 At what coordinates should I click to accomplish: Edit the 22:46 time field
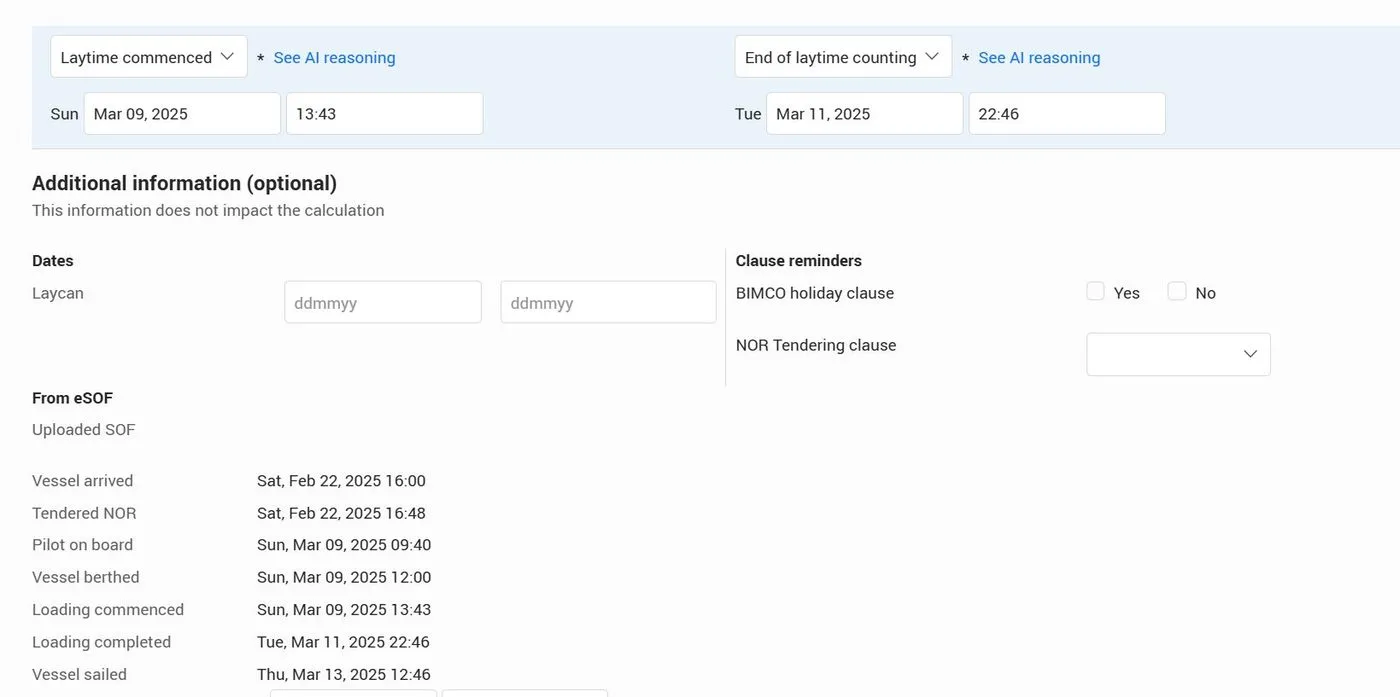point(1067,114)
